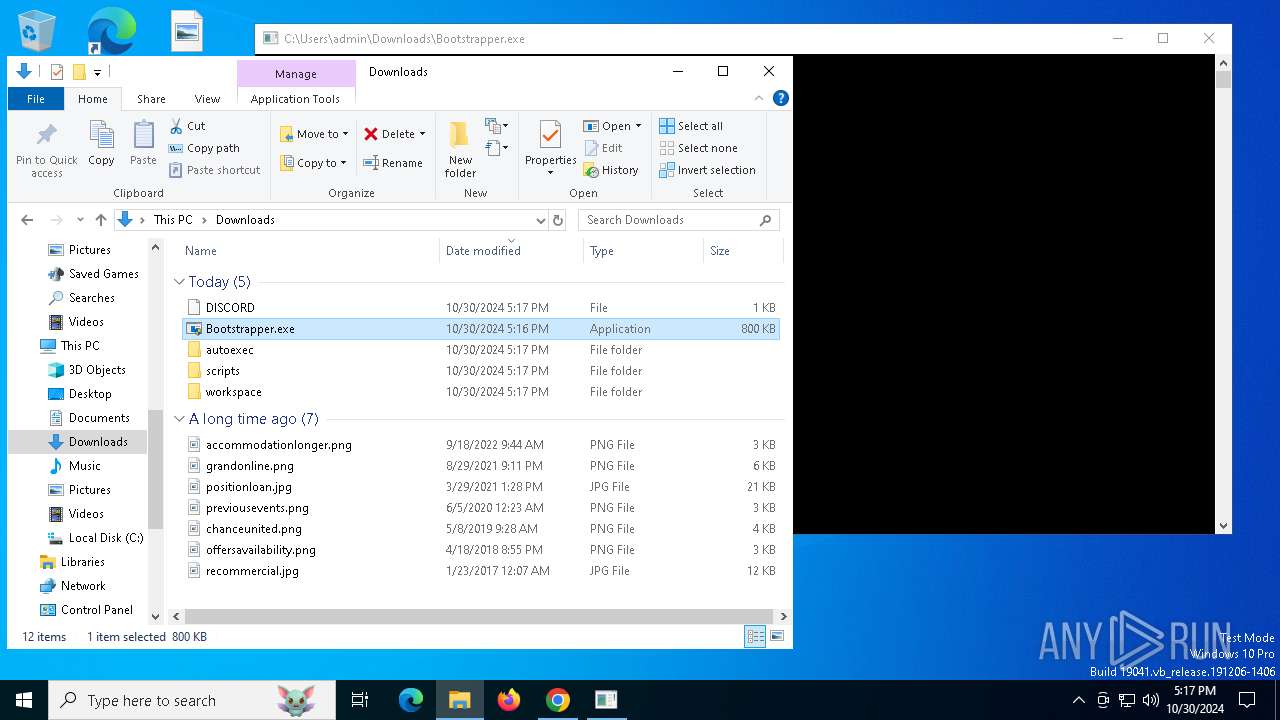Open Firefox from taskbar
This screenshot has width=1280, height=720.
click(x=509, y=700)
